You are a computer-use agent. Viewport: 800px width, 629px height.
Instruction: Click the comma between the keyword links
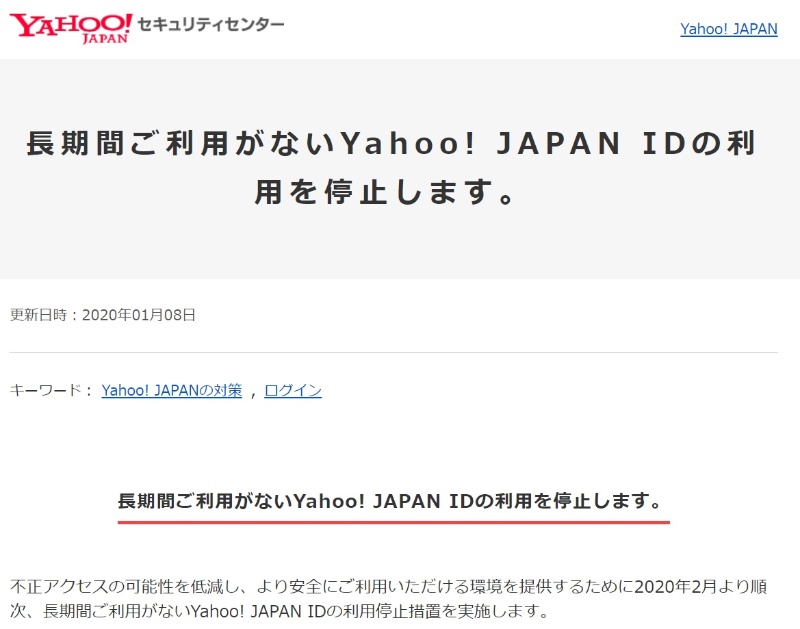coord(253,392)
